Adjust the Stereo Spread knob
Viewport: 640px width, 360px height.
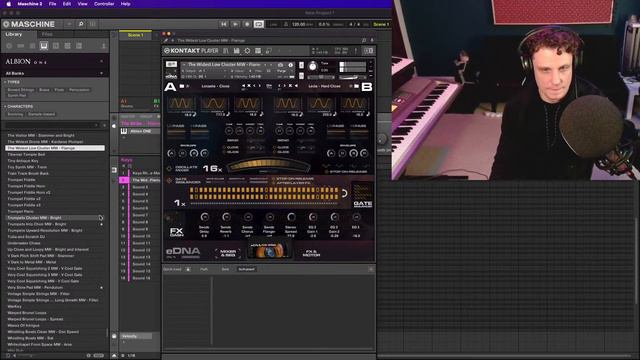point(291,217)
